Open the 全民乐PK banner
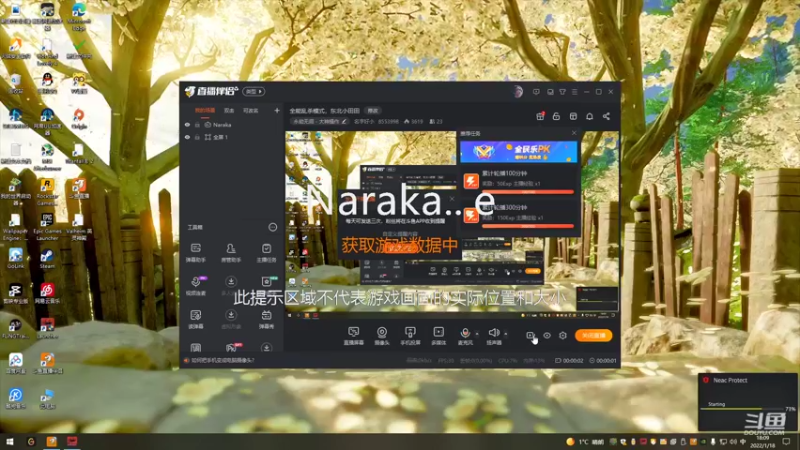This screenshot has height=450, width=800. tap(518, 152)
